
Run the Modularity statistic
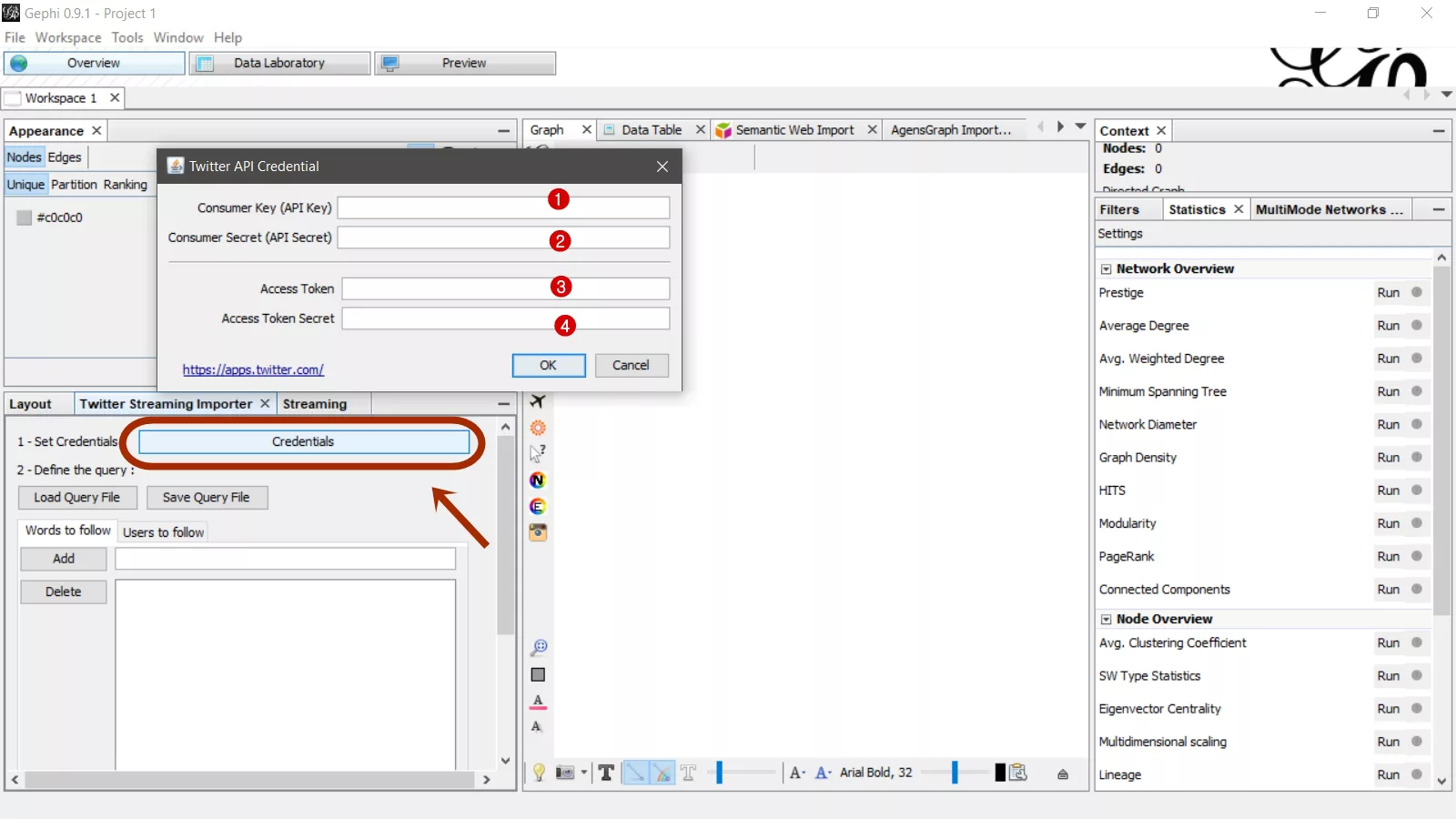pyautogui.click(x=1388, y=523)
